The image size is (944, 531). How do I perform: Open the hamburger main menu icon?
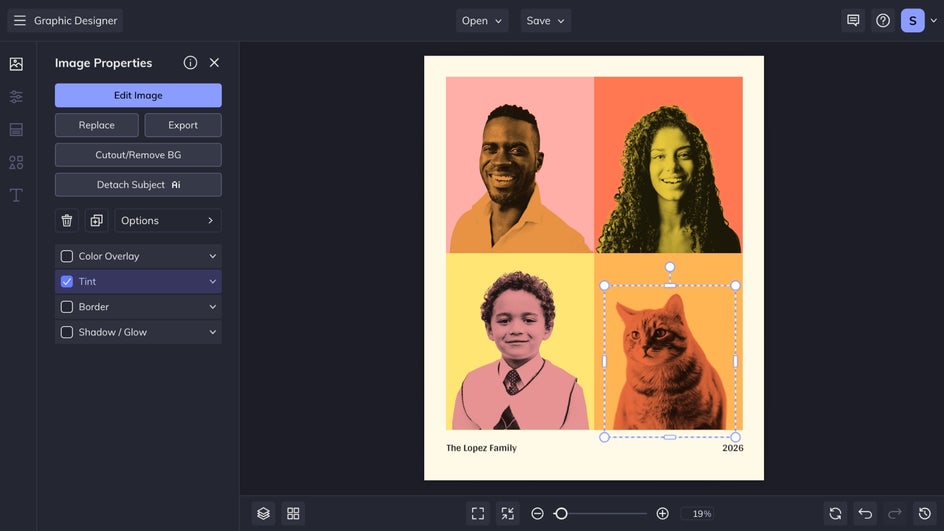pyautogui.click(x=20, y=20)
